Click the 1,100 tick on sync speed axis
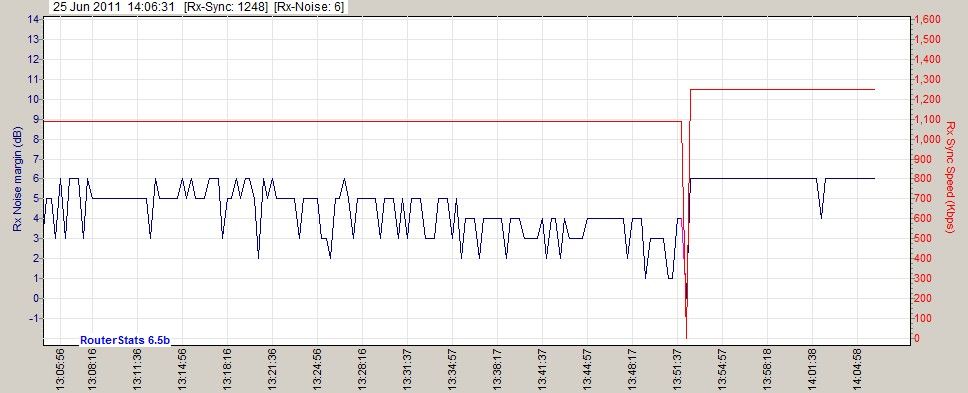The width and height of the screenshot is (968, 393). click(x=928, y=119)
